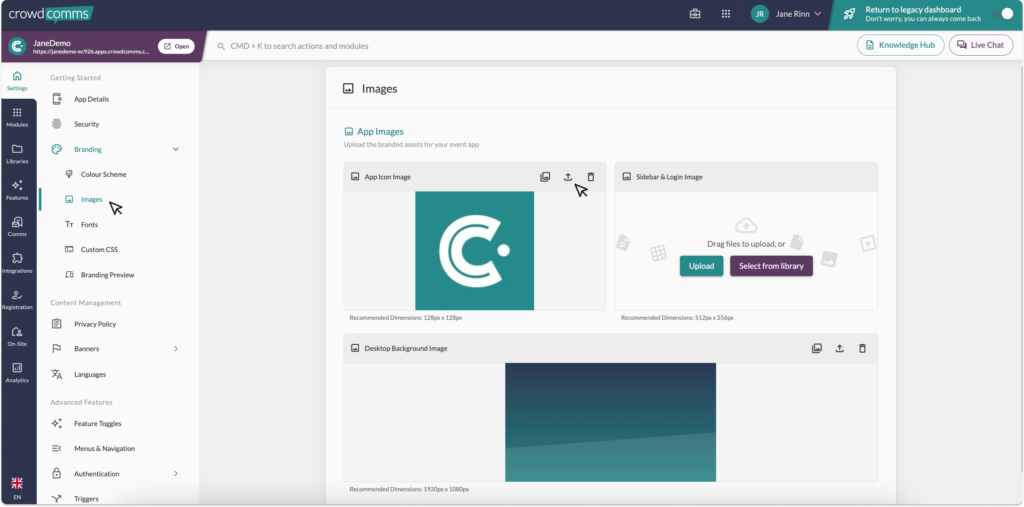1024x507 pixels.
Task: Open library icon for App Icon Image
Action: [x=545, y=177]
